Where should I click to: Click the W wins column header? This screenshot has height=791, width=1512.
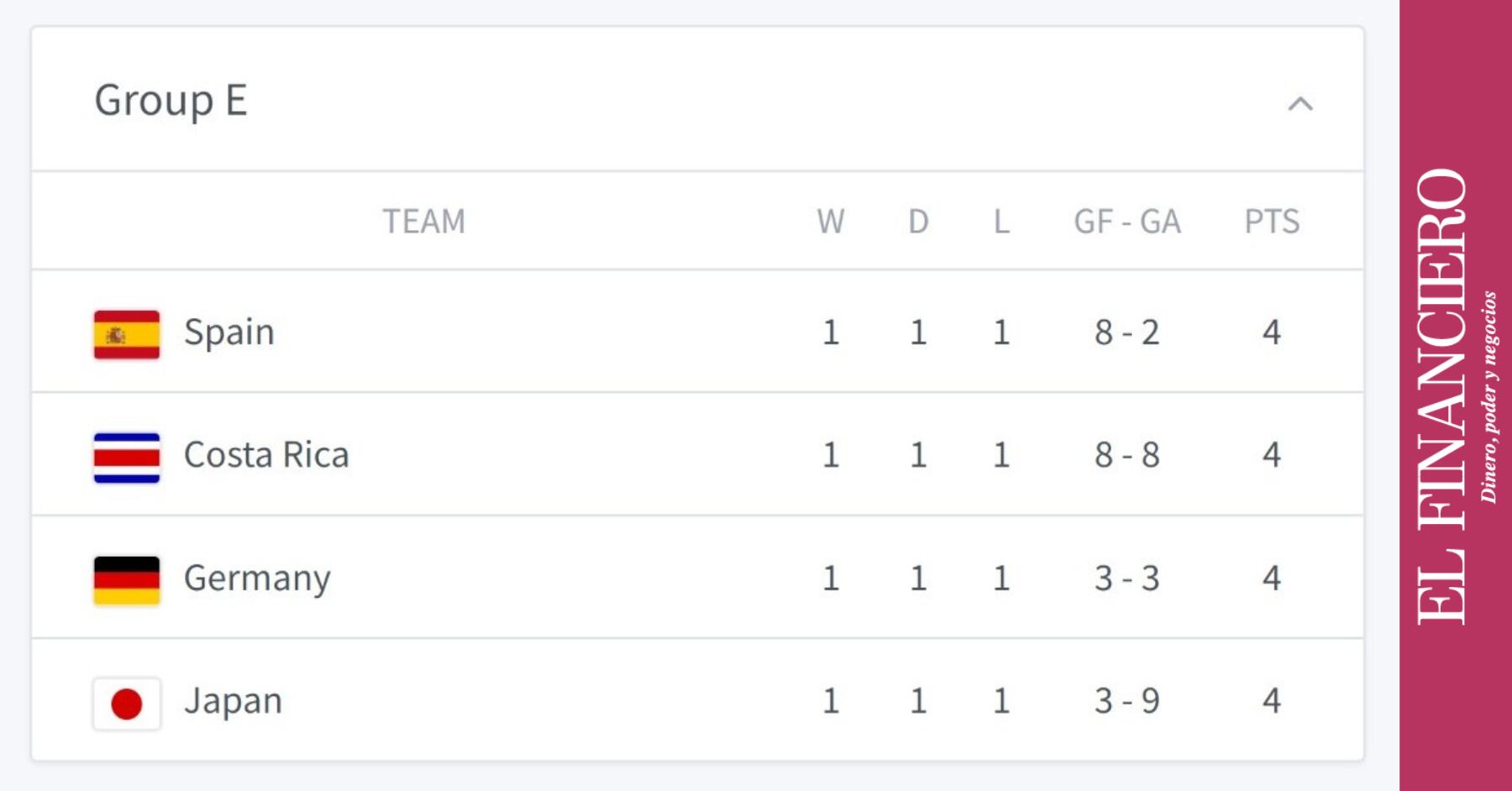[x=831, y=222]
